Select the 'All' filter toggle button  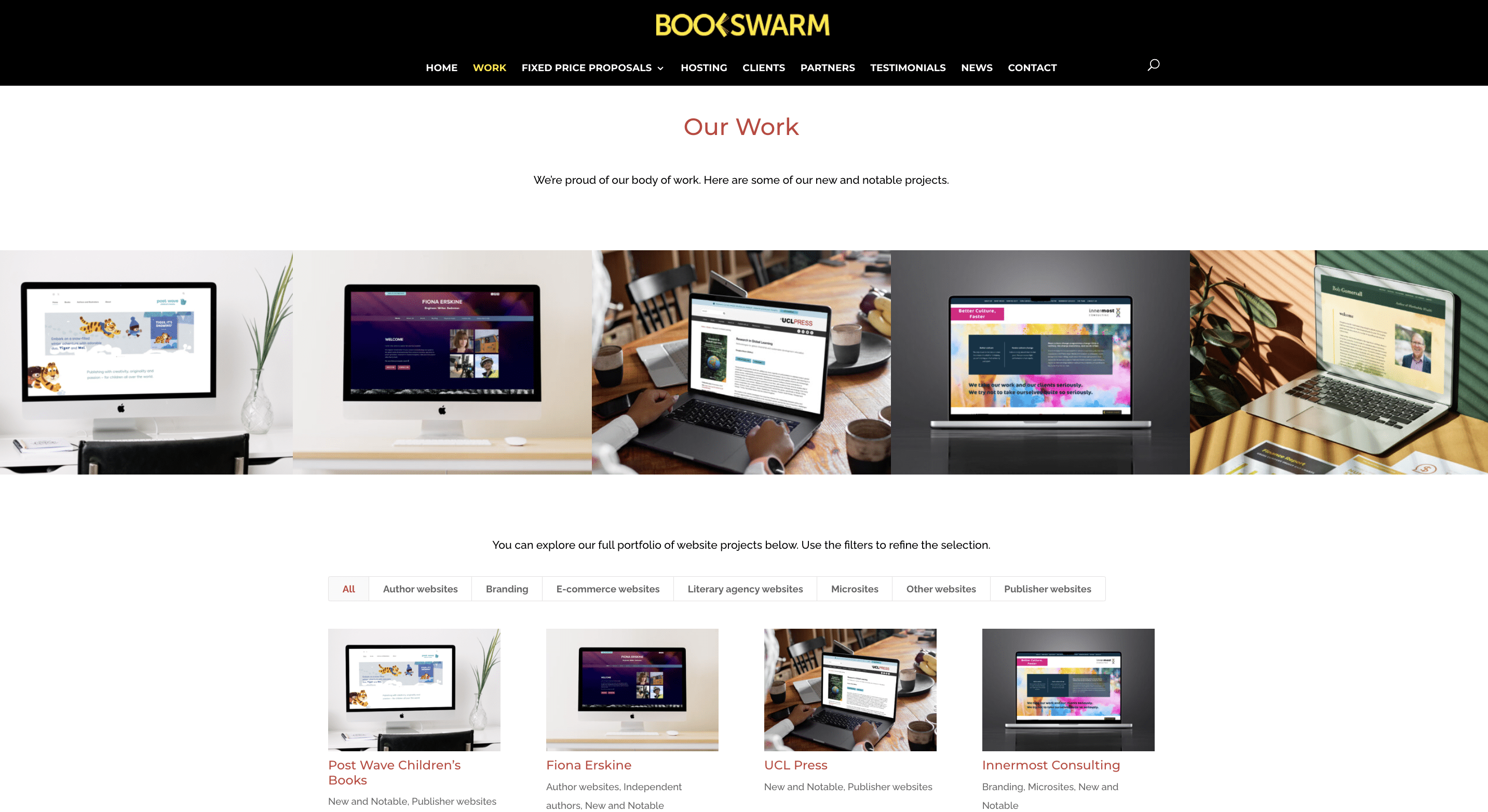click(348, 589)
